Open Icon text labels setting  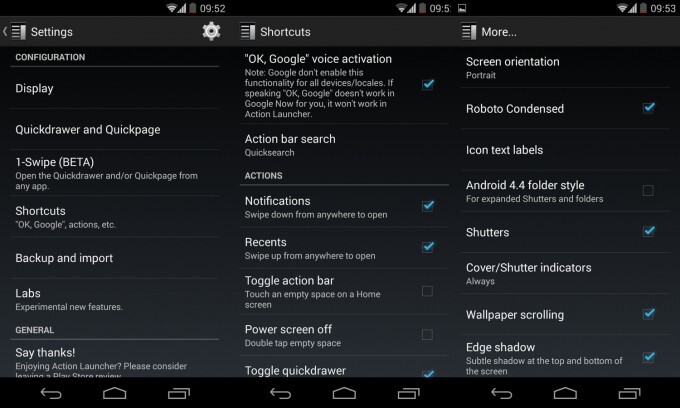coord(565,150)
